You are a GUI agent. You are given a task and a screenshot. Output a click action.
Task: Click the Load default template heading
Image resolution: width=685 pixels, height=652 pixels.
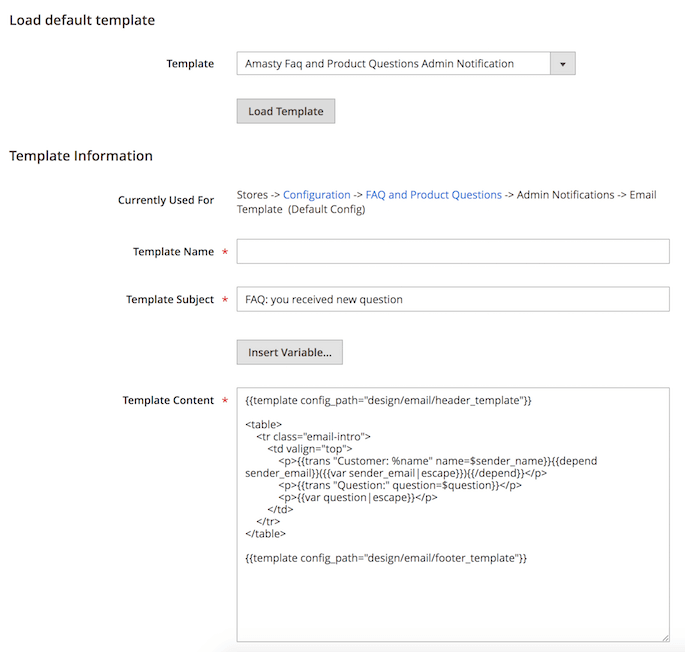tap(82, 20)
